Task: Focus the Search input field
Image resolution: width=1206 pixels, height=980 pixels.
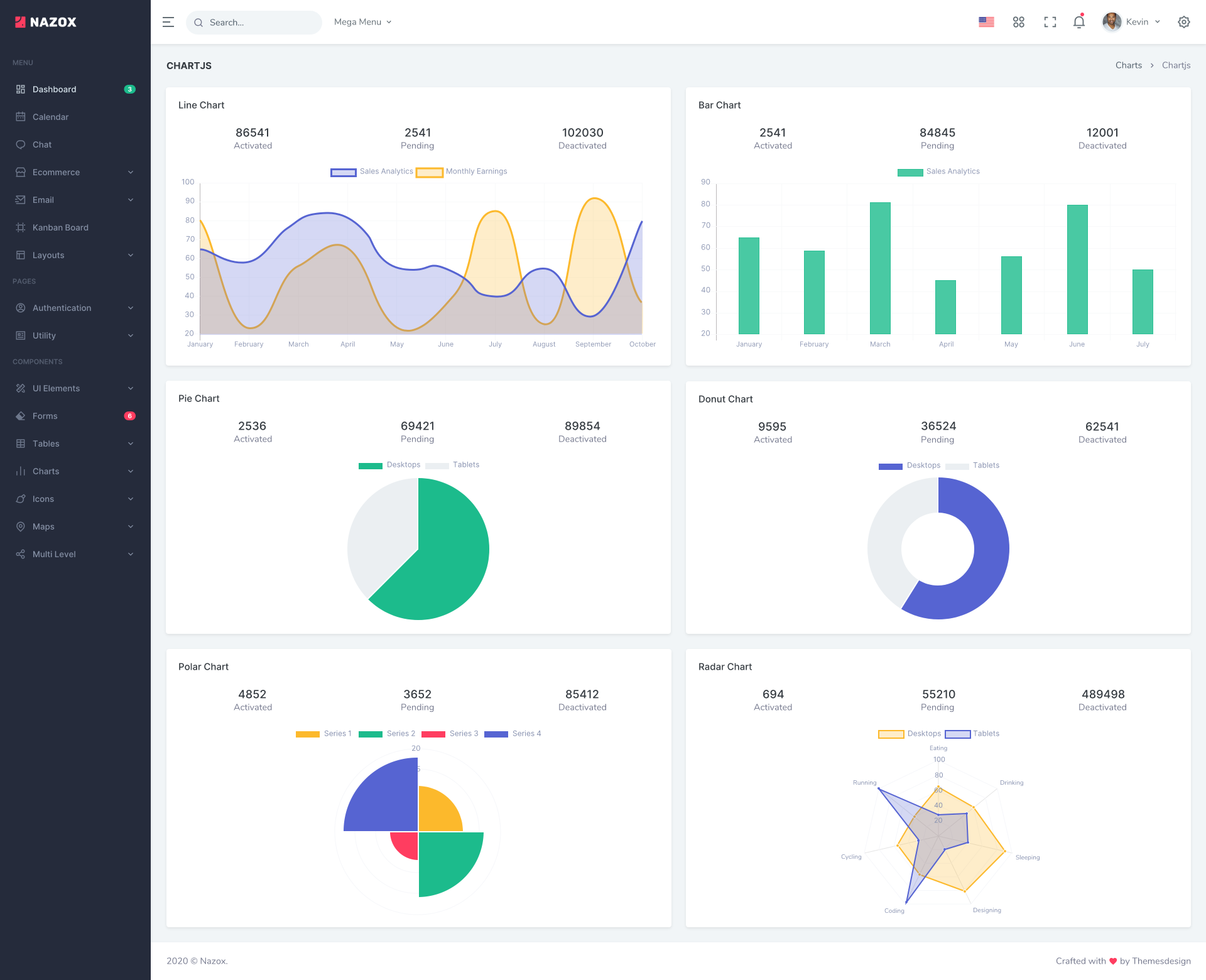Action: click(254, 23)
